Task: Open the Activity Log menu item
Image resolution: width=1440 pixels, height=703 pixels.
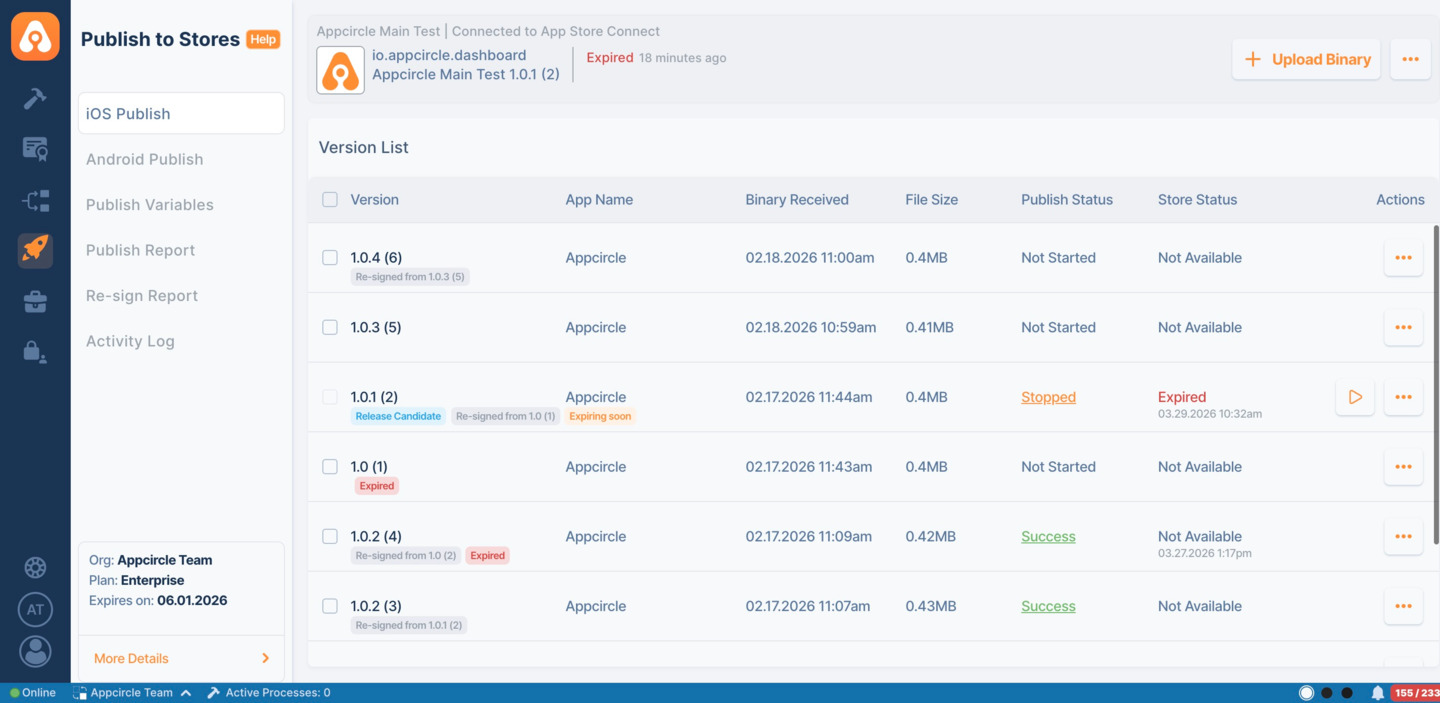Action: pyautogui.click(x=130, y=341)
